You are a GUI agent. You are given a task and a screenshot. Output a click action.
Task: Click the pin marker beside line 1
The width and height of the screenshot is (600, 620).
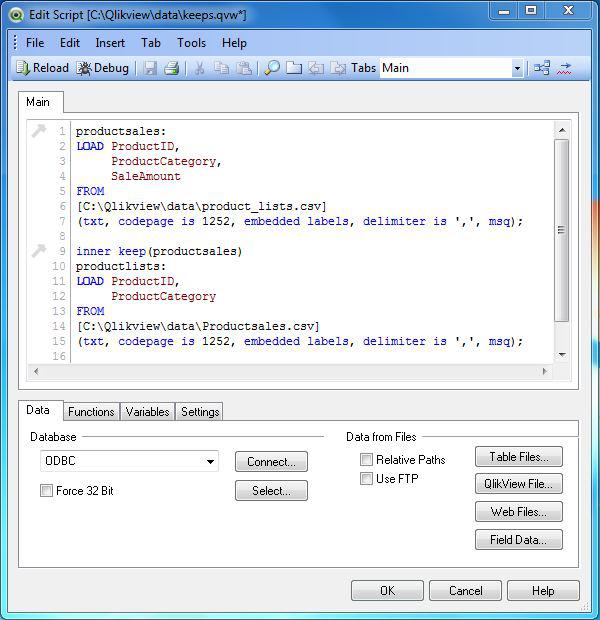tap(39, 130)
